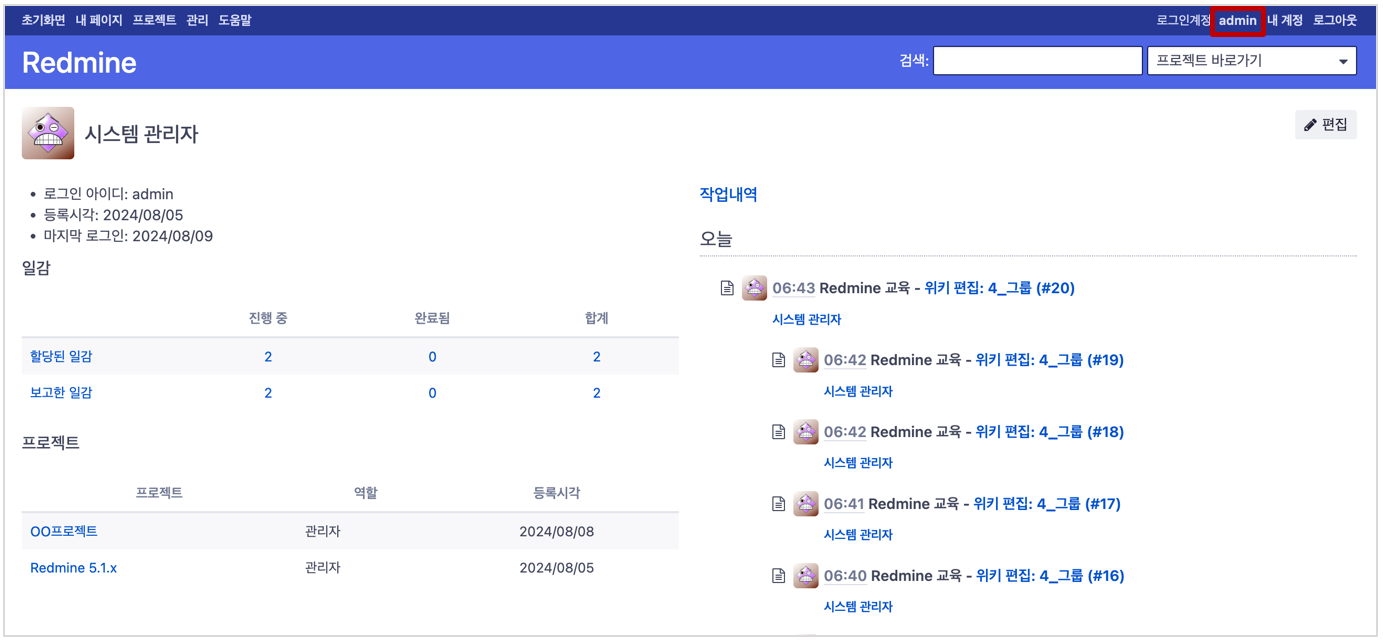Image resolution: width=1383 pixels, height=641 pixels.
Task: Open 프로젝트 top menu item
Action: 154,20
